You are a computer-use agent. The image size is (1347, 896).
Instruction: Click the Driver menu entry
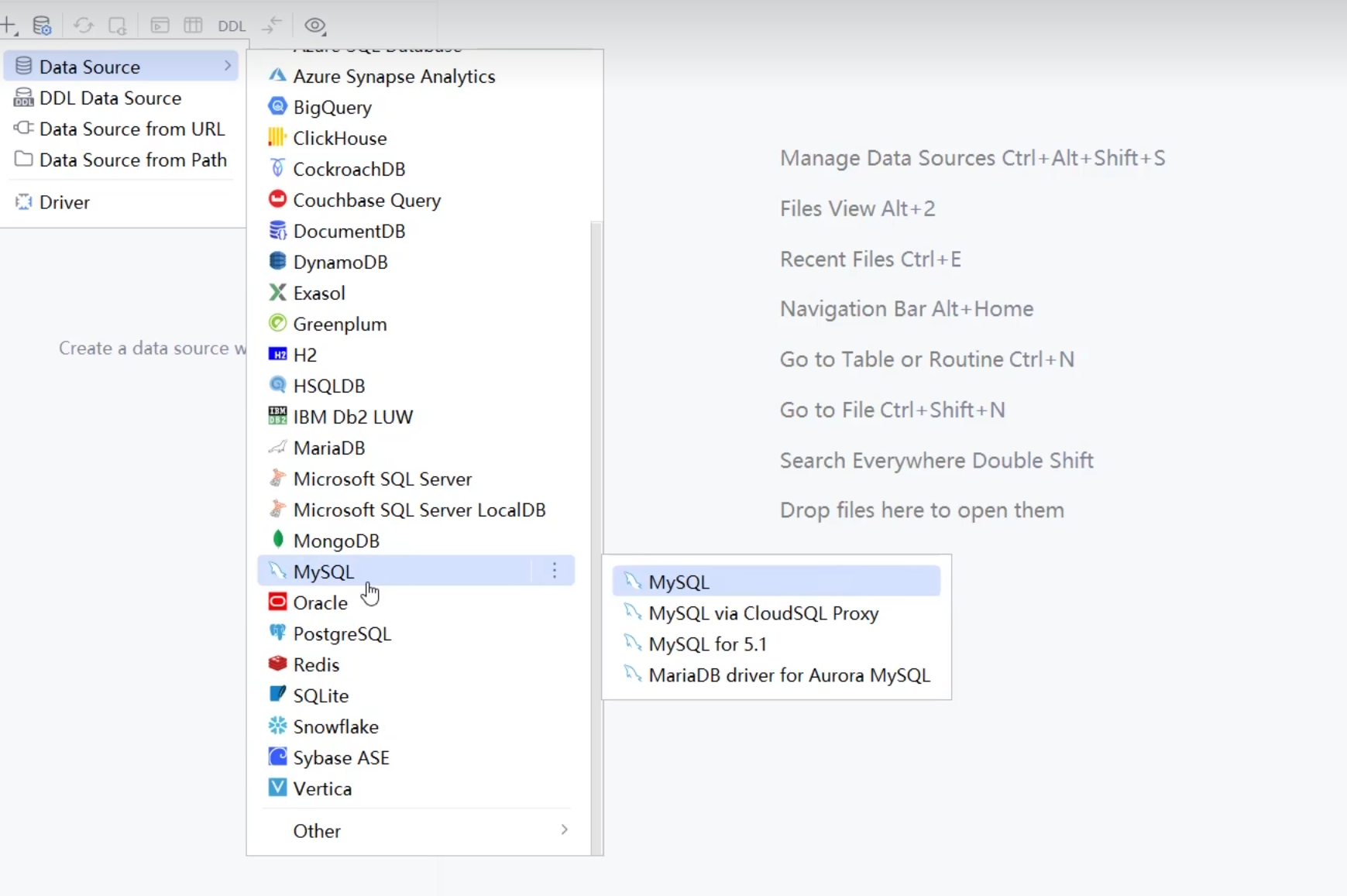(64, 202)
